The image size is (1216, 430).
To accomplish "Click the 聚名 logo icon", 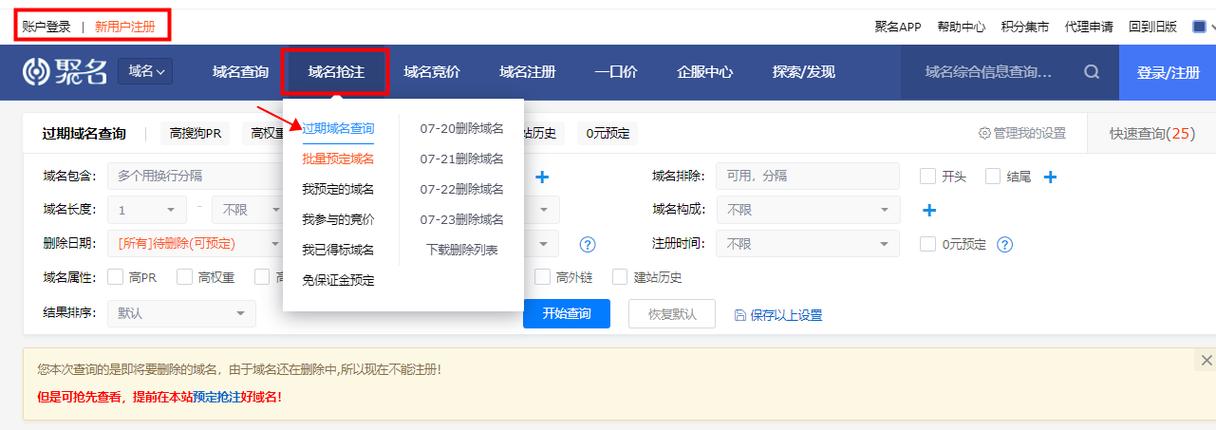I will (x=37, y=72).
